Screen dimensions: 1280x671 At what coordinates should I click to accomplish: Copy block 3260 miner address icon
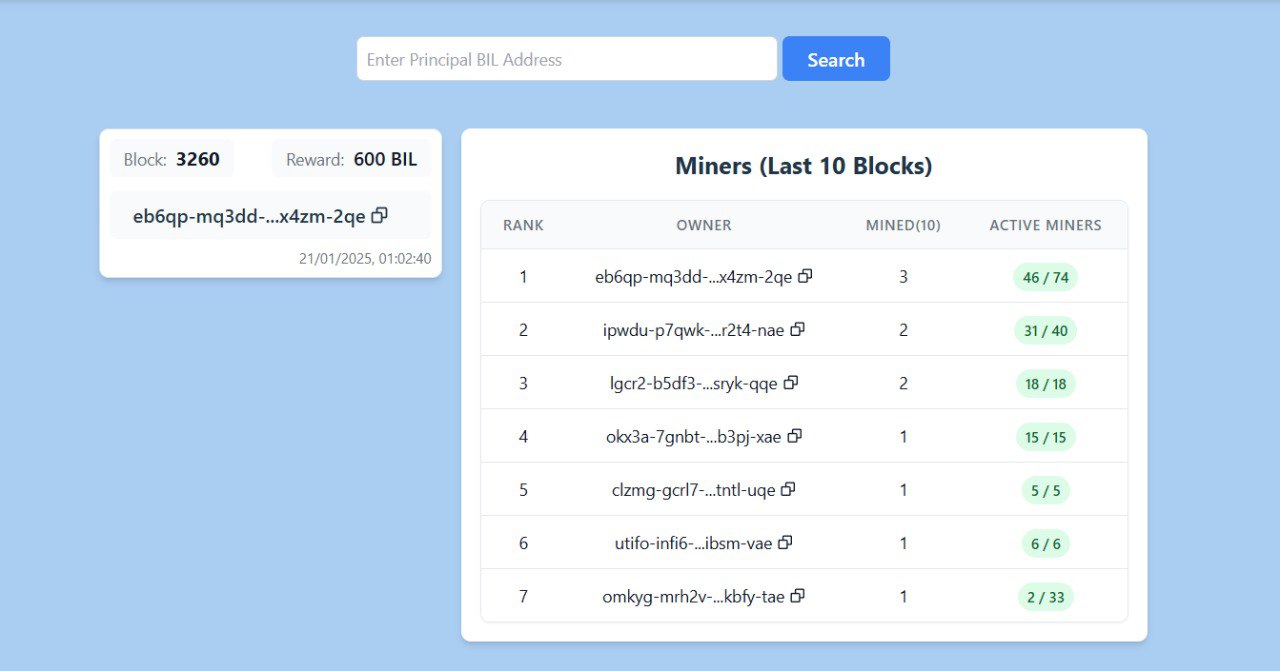point(380,215)
